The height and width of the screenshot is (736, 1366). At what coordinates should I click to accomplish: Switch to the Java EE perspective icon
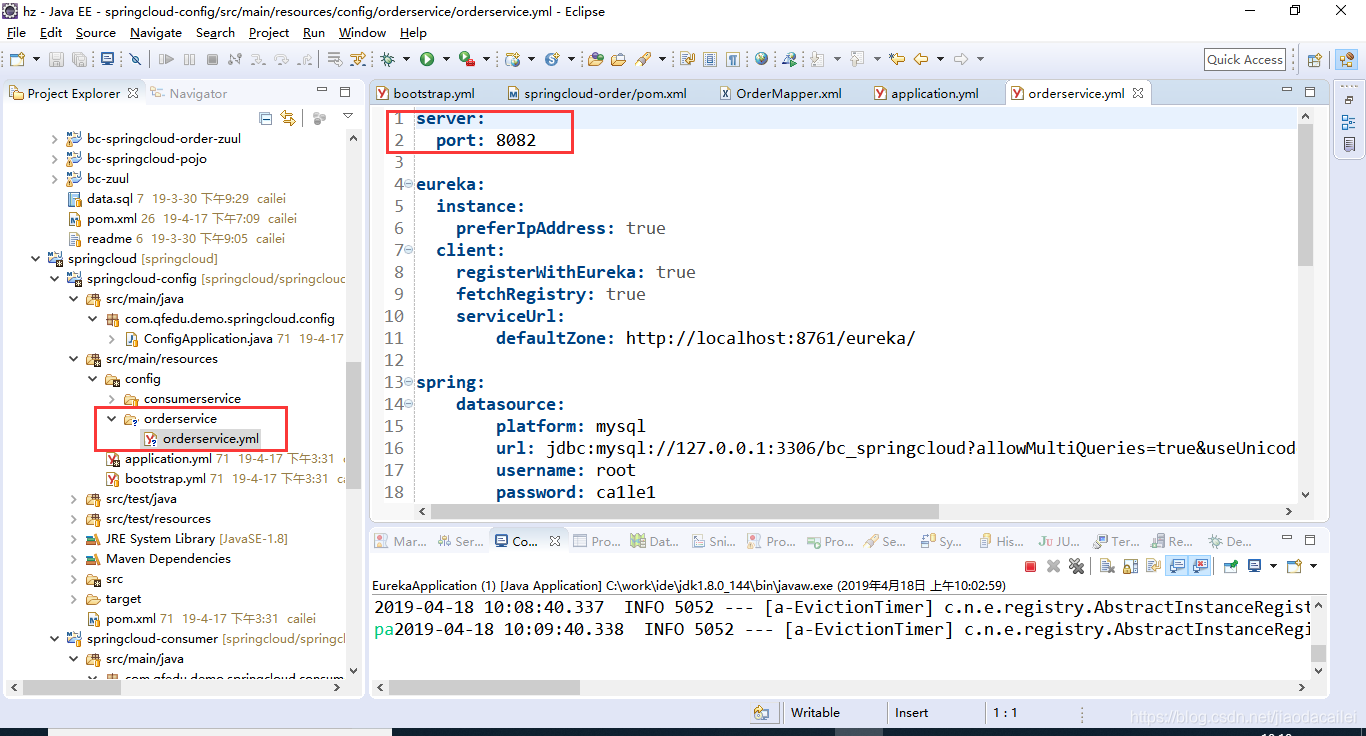point(1346,60)
